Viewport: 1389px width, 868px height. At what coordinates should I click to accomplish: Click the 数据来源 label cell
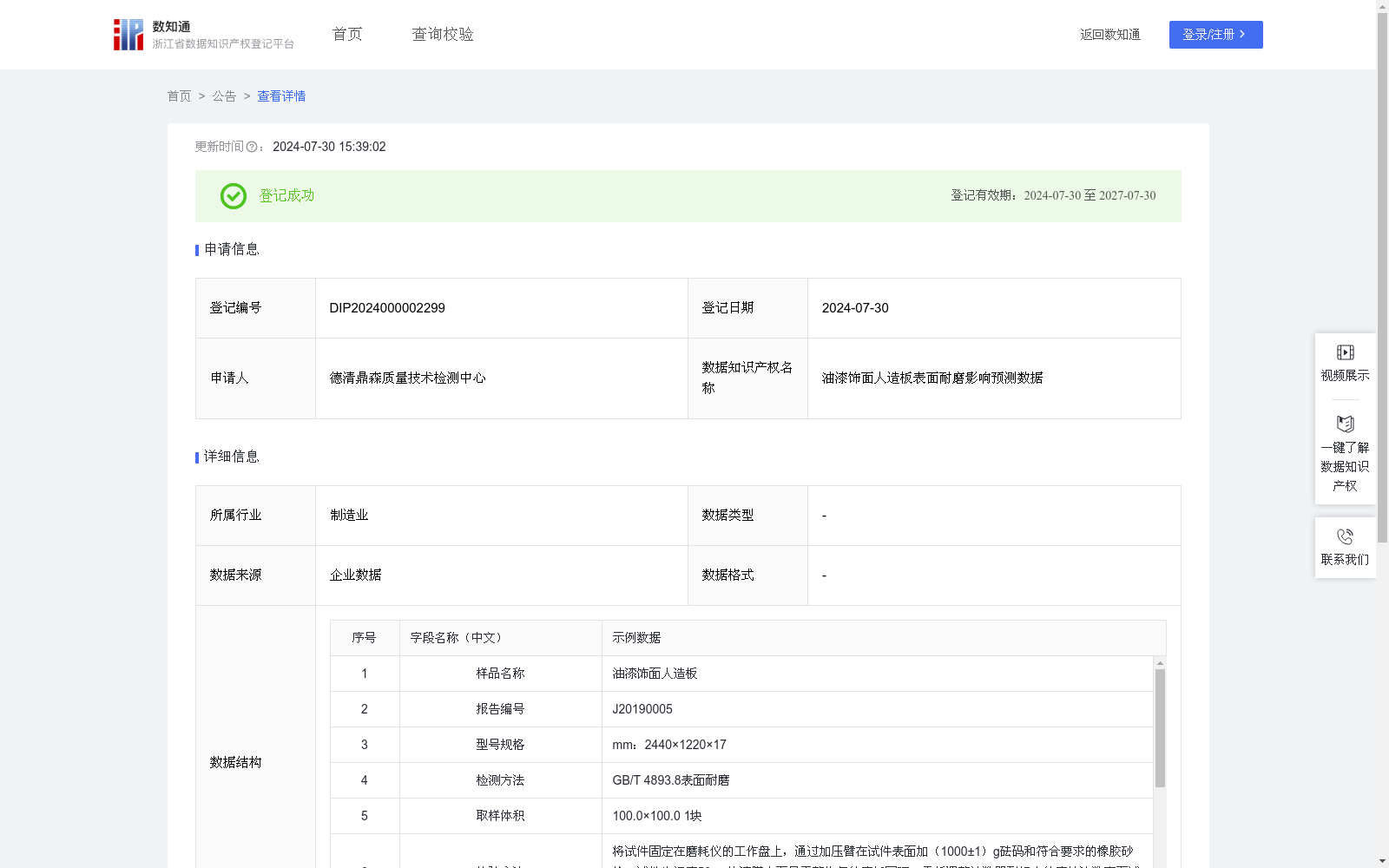tap(255, 575)
